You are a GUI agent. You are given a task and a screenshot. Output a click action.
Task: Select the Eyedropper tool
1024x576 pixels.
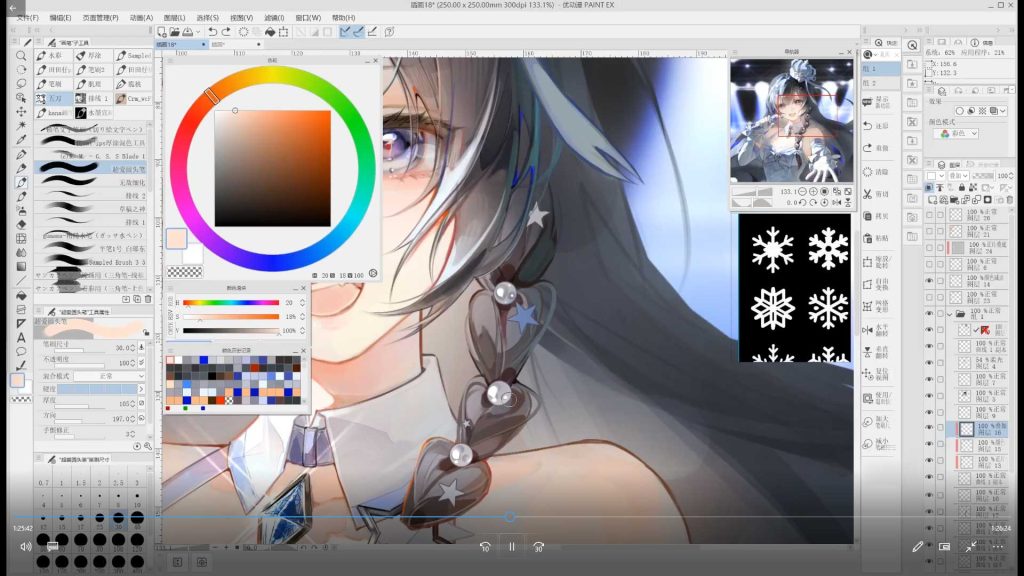(21, 139)
